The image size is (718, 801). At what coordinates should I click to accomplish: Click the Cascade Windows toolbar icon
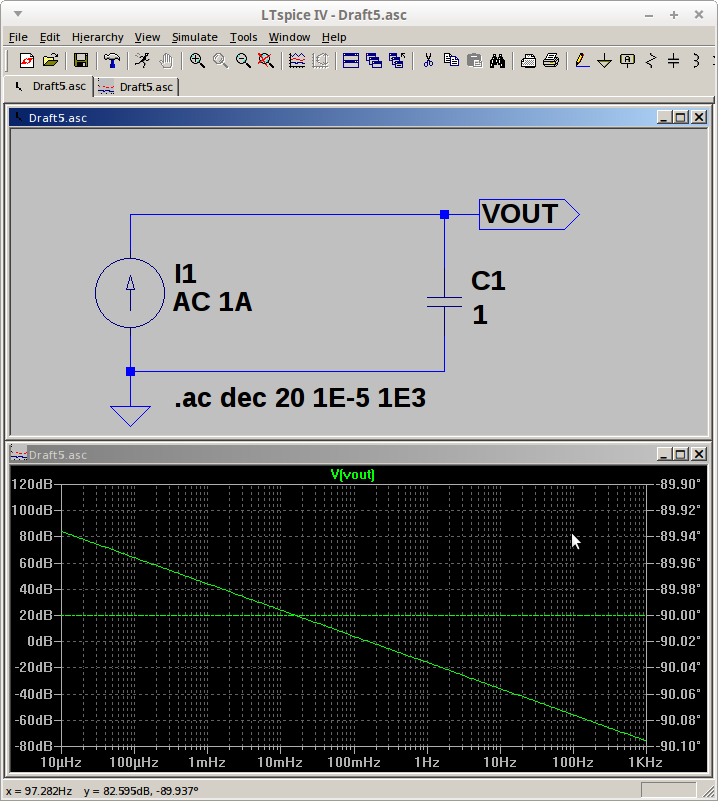[x=374, y=60]
